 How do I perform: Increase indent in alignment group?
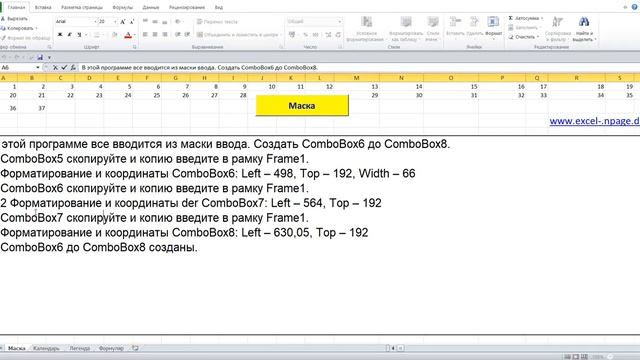coord(187,35)
